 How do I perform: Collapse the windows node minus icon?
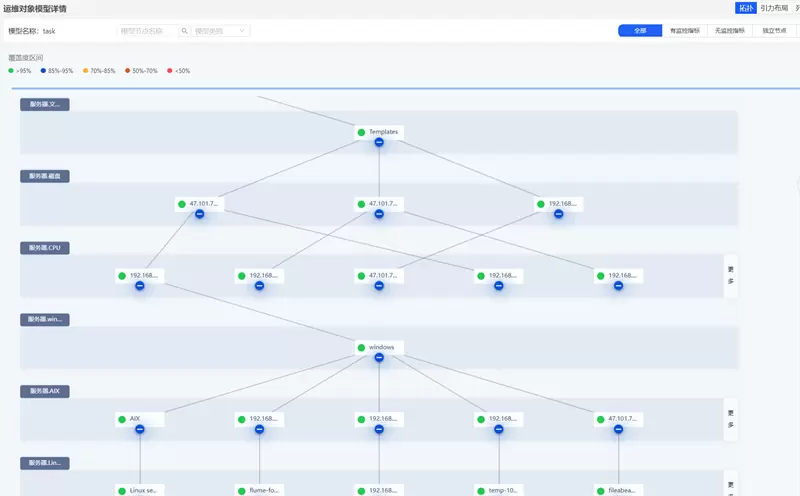coord(379,358)
